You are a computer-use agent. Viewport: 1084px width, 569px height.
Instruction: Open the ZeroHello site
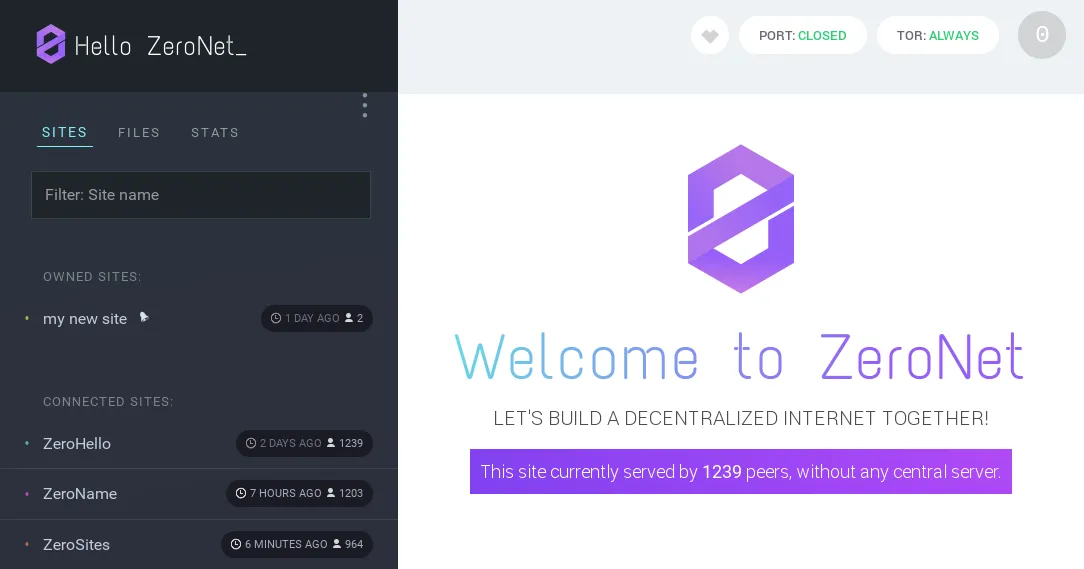coord(77,444)
